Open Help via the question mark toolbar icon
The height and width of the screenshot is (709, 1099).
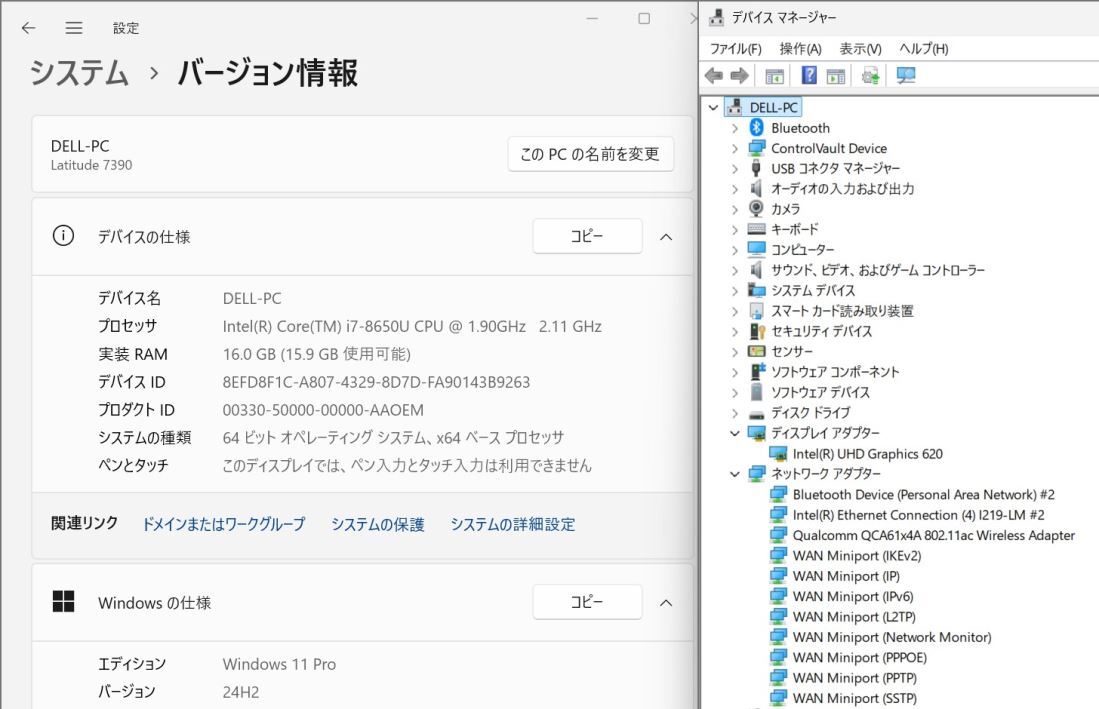(809, 74)
